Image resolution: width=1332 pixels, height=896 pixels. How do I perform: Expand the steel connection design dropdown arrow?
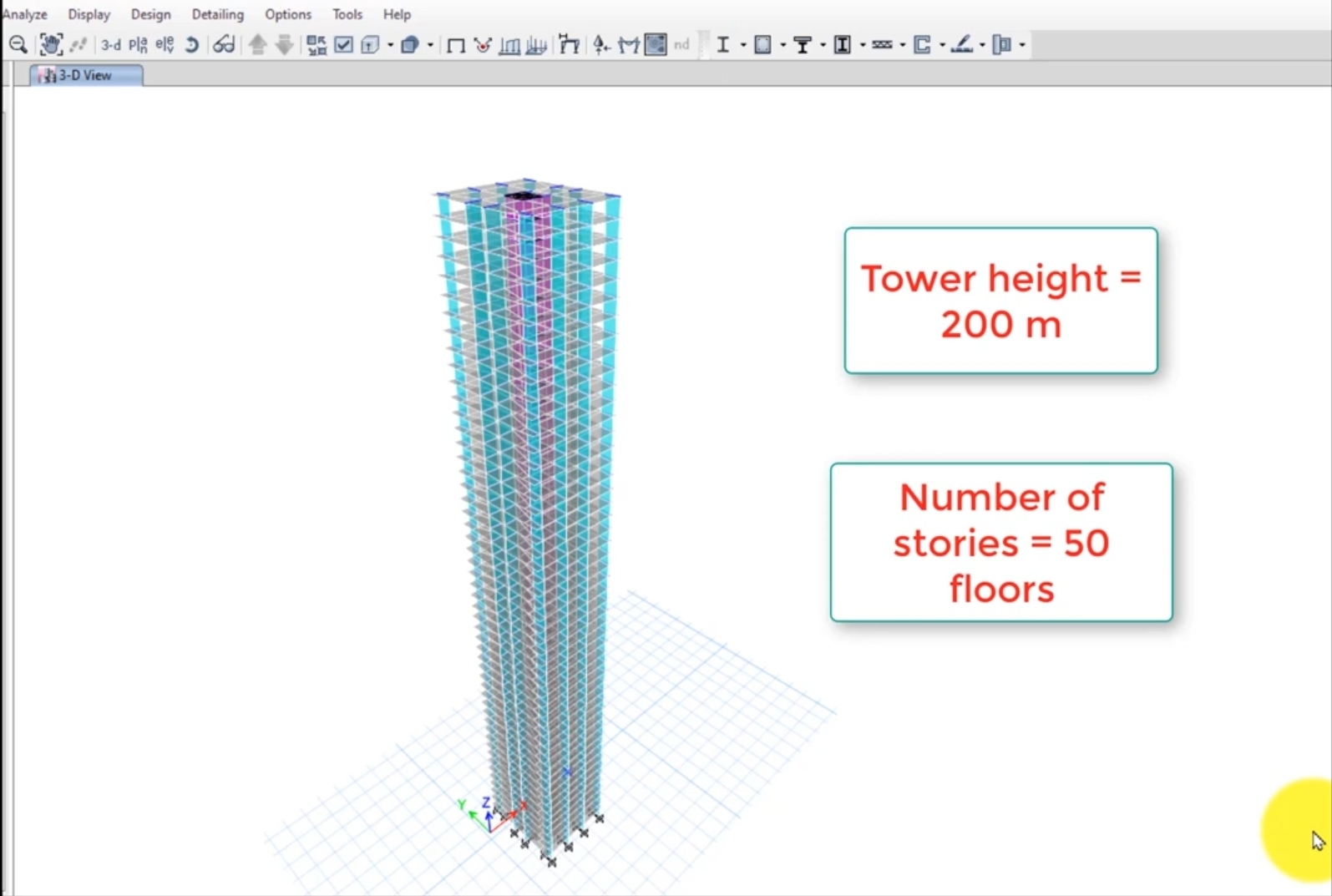[1022, 45]
